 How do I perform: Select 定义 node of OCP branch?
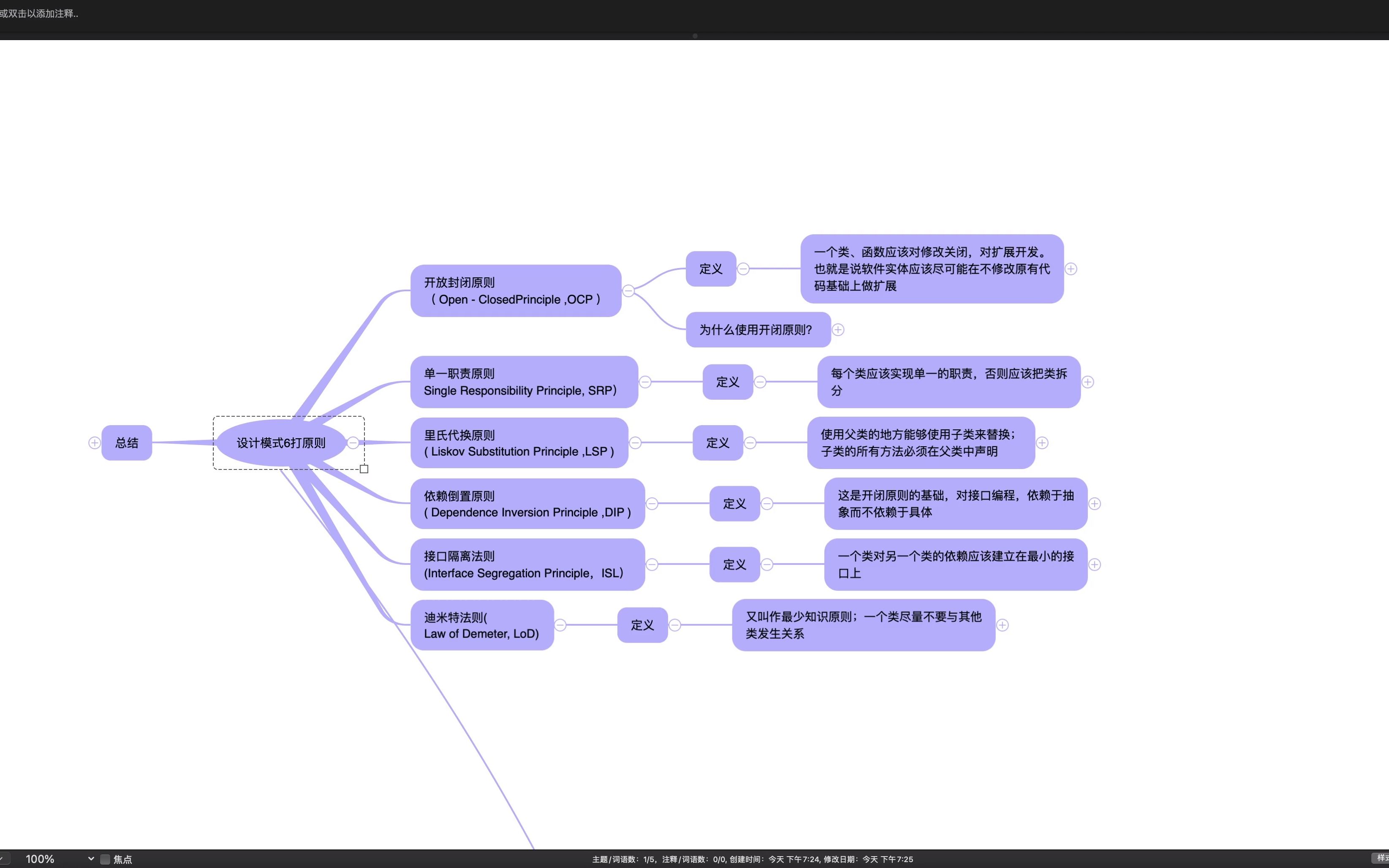coord(711,269)
